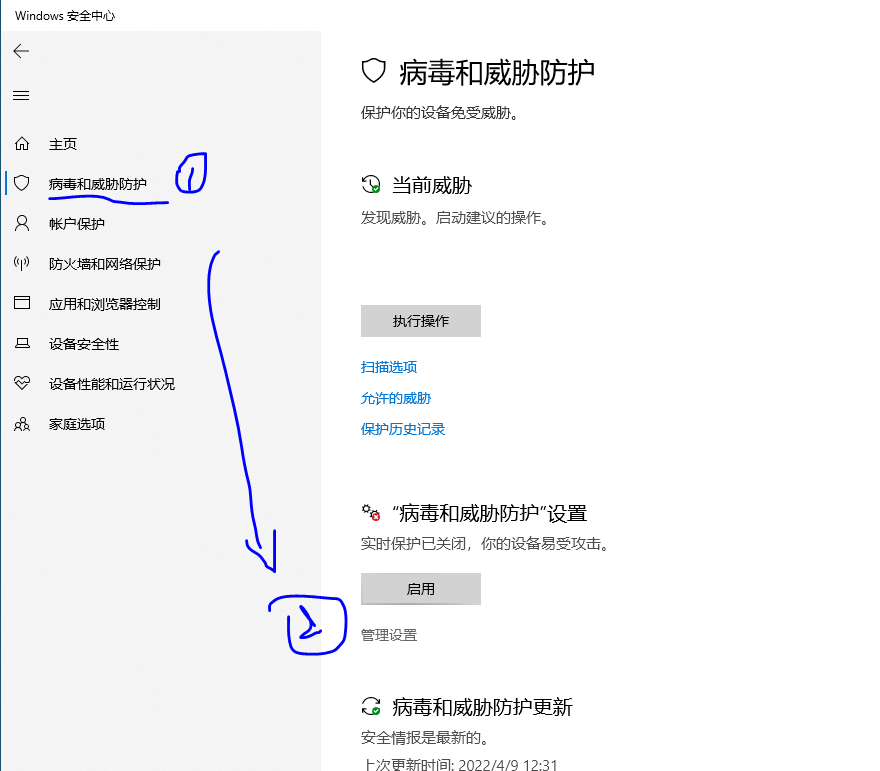Click the text 发现威胁。启动建议的操作。

(x=455, y=218)
